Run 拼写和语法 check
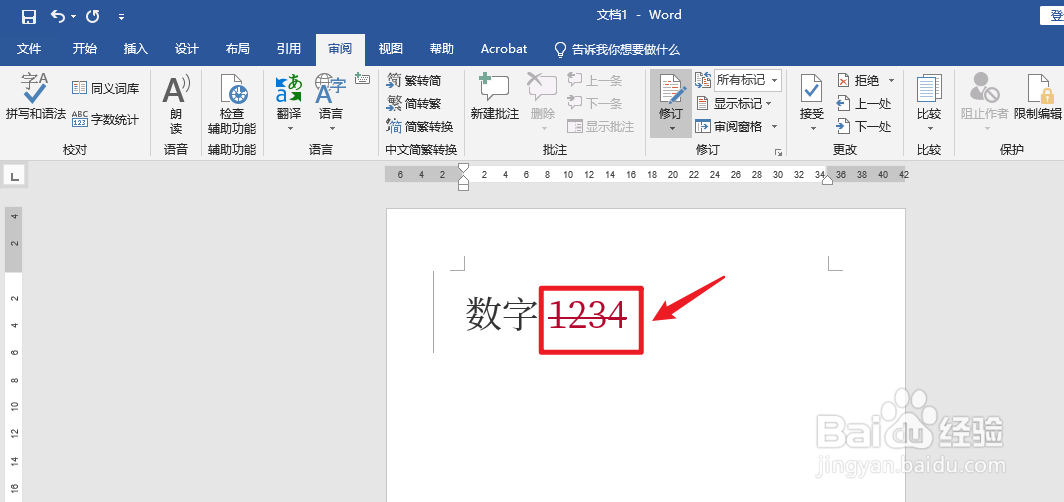 [35, 98]
